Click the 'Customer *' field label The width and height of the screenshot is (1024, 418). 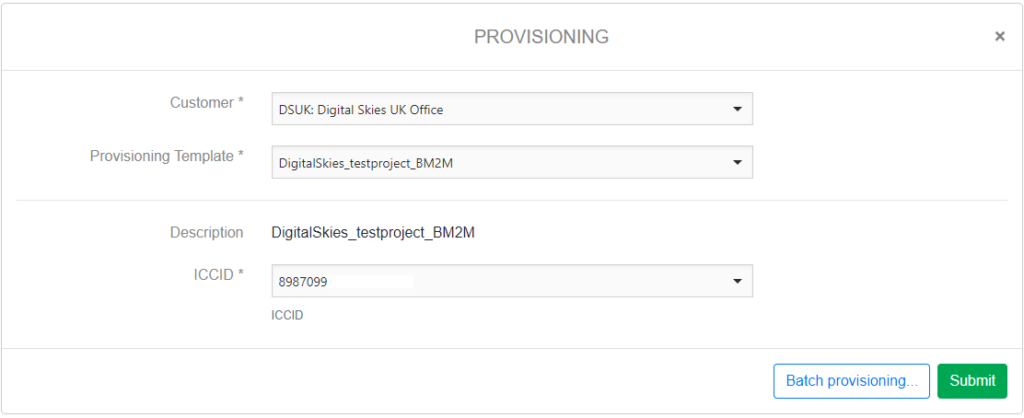[x=207, y=103]
